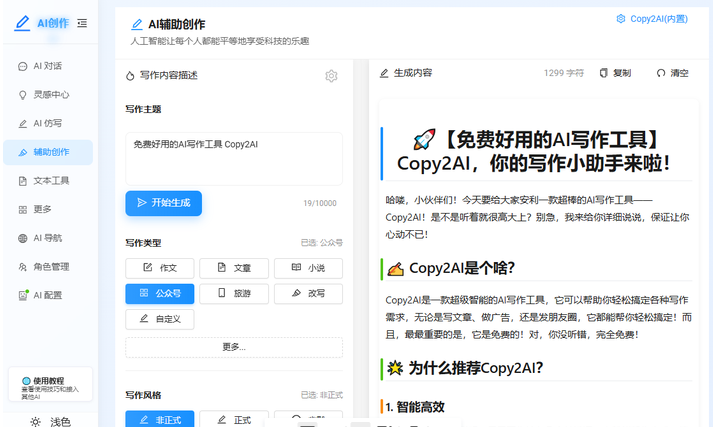The width and height of the screenshot is (713, 427).
Task: Click the flame icon beside 写作内容描述
Action: (x=130, y=75)
